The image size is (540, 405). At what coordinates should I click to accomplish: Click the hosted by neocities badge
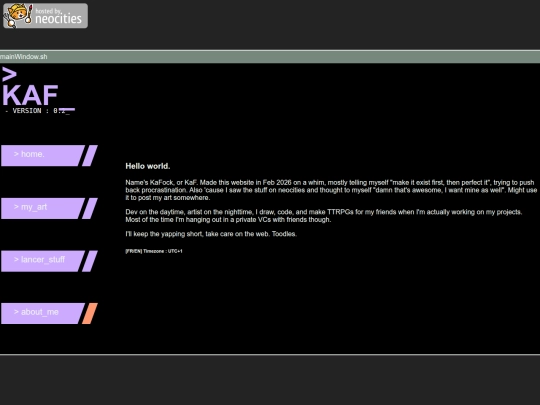point(45,16)
